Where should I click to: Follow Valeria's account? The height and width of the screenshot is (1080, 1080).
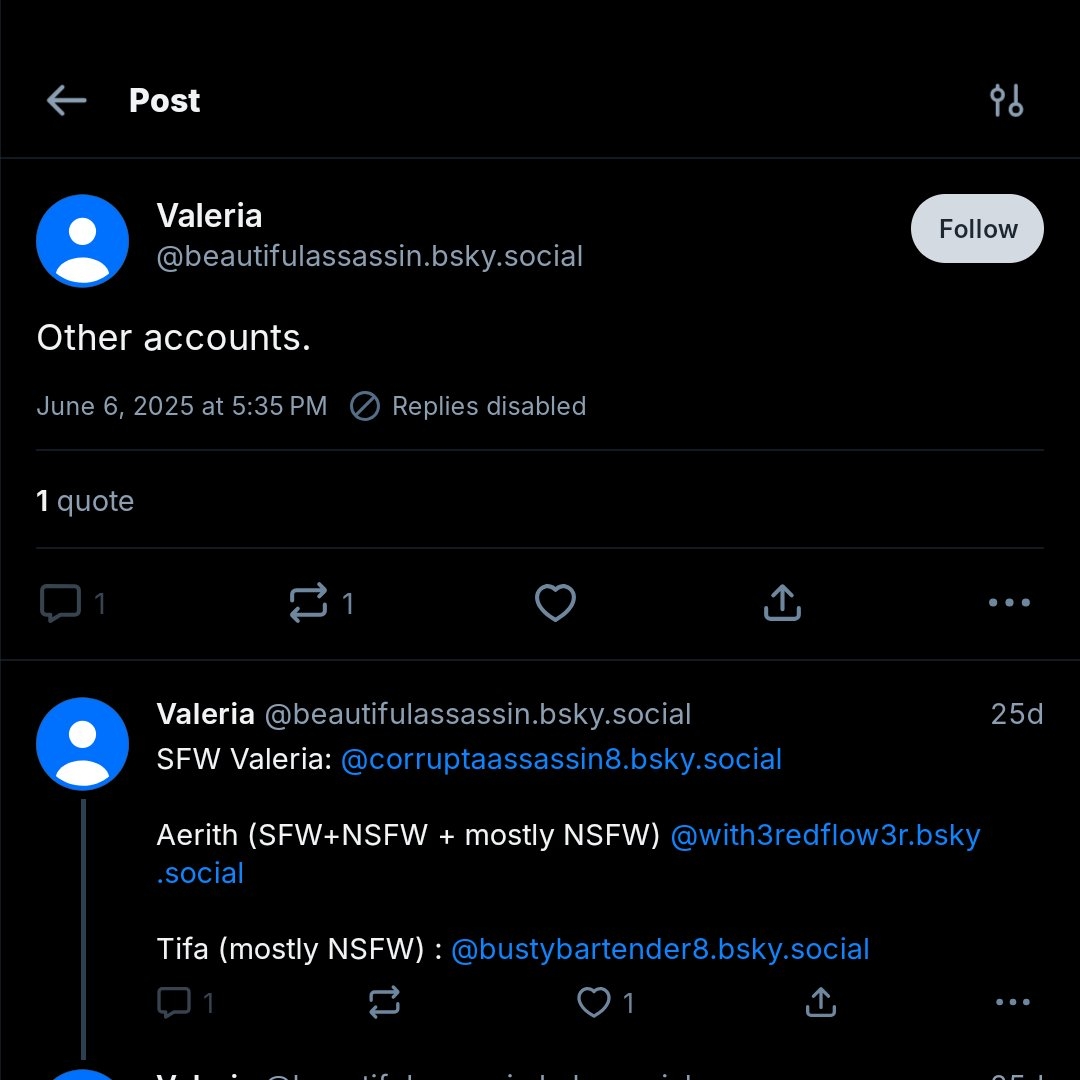pos(977,229)
